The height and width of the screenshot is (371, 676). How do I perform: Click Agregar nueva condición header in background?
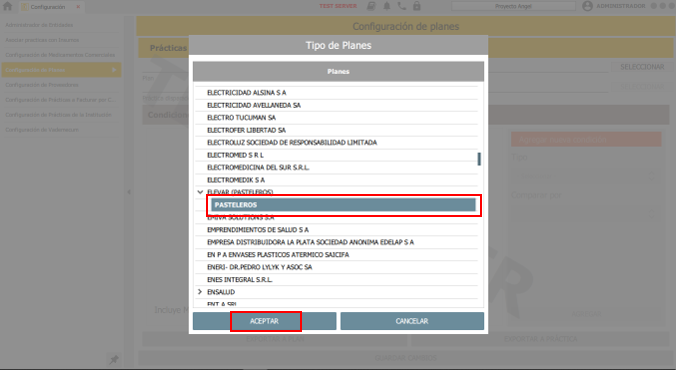(586, 140)
